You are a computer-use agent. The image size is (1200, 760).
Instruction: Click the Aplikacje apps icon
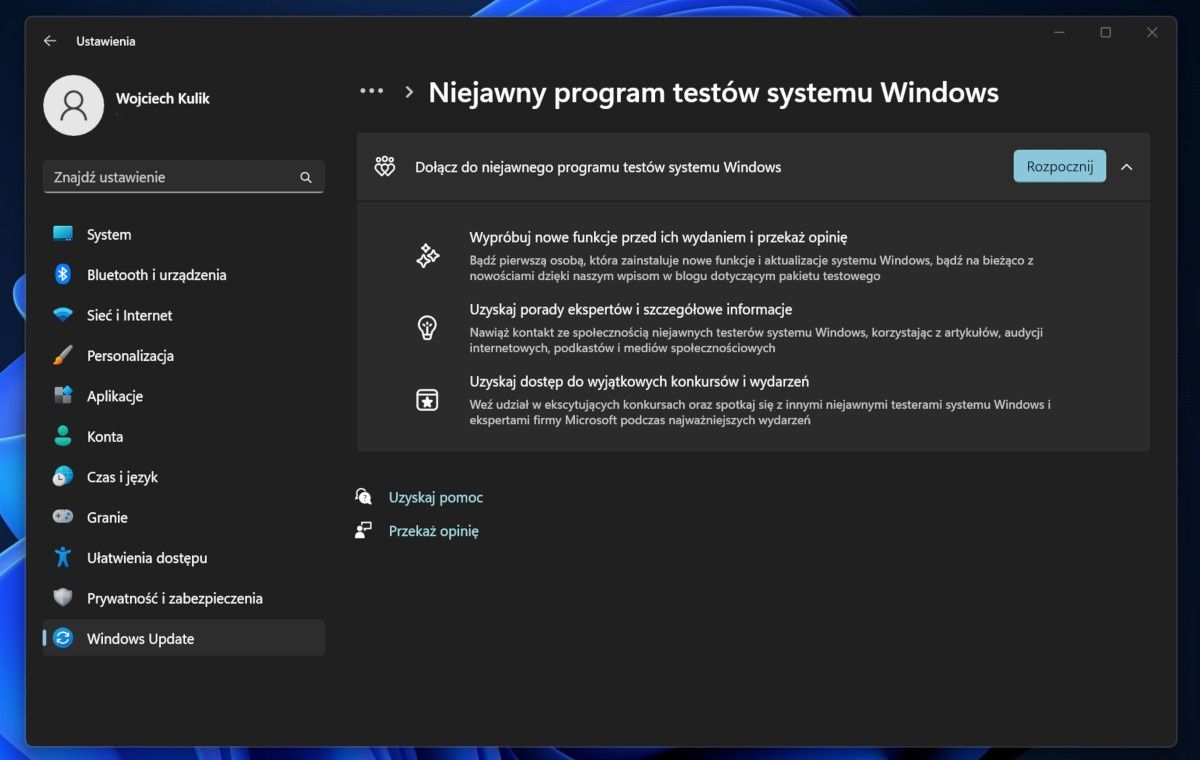point(63,396)
